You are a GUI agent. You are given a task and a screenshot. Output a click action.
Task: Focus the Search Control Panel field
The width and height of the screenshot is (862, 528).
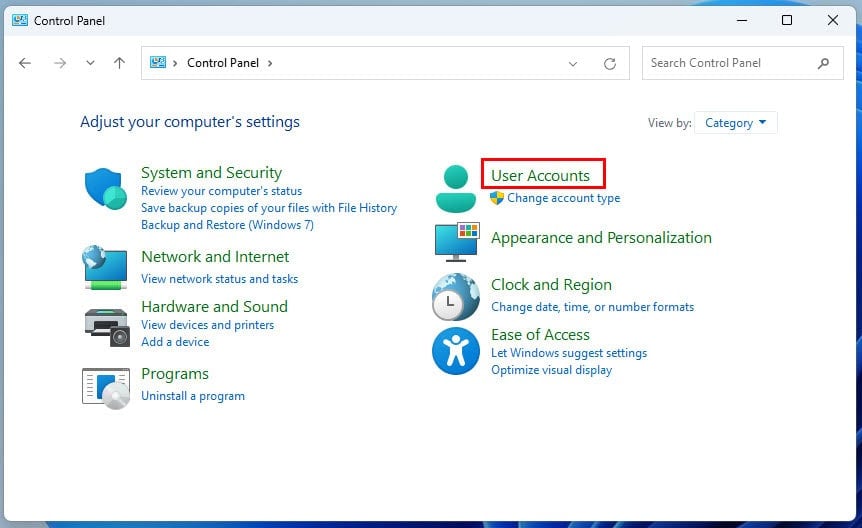(742, 63)
